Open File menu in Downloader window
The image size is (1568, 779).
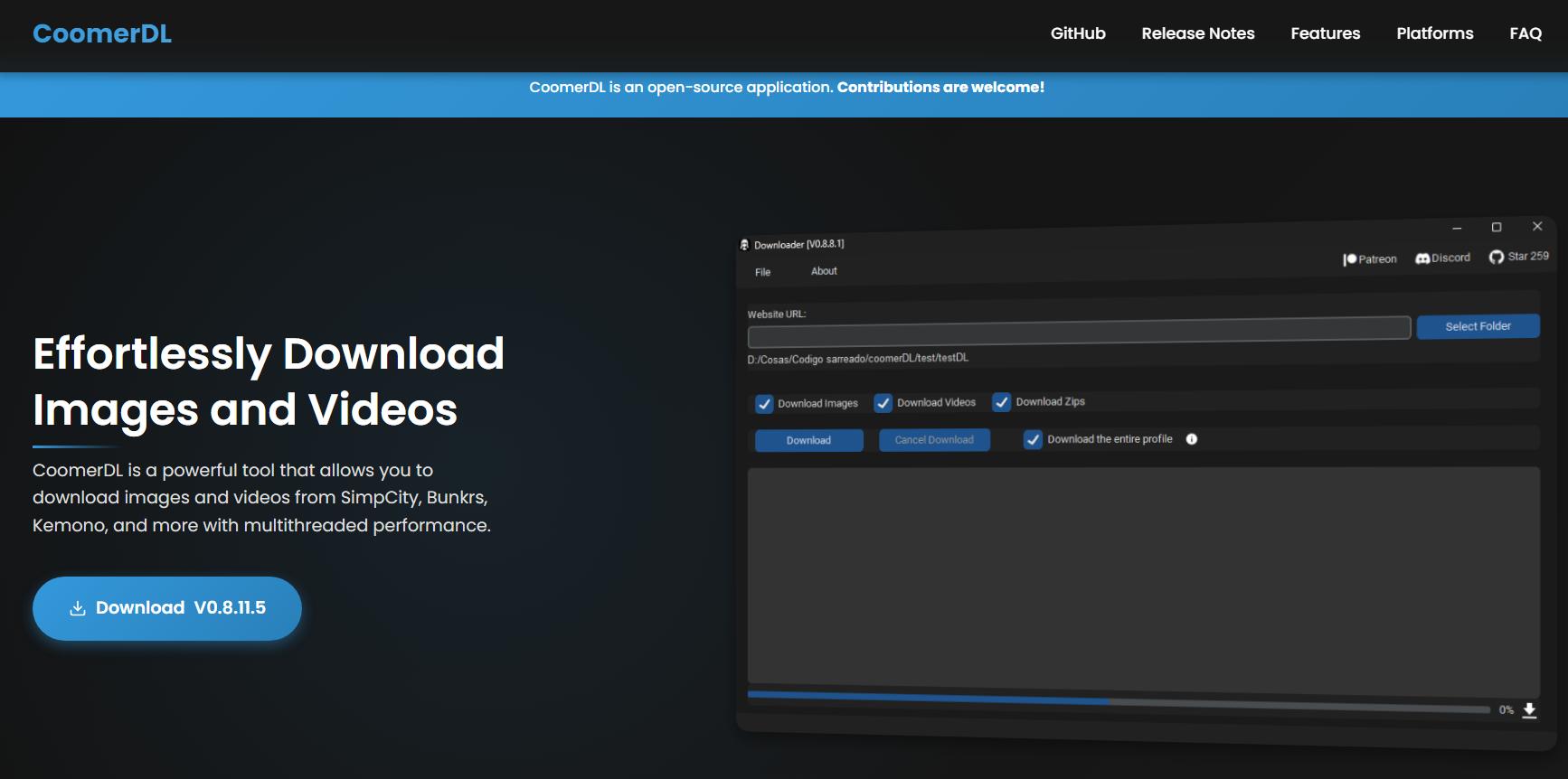click(763, 272)
